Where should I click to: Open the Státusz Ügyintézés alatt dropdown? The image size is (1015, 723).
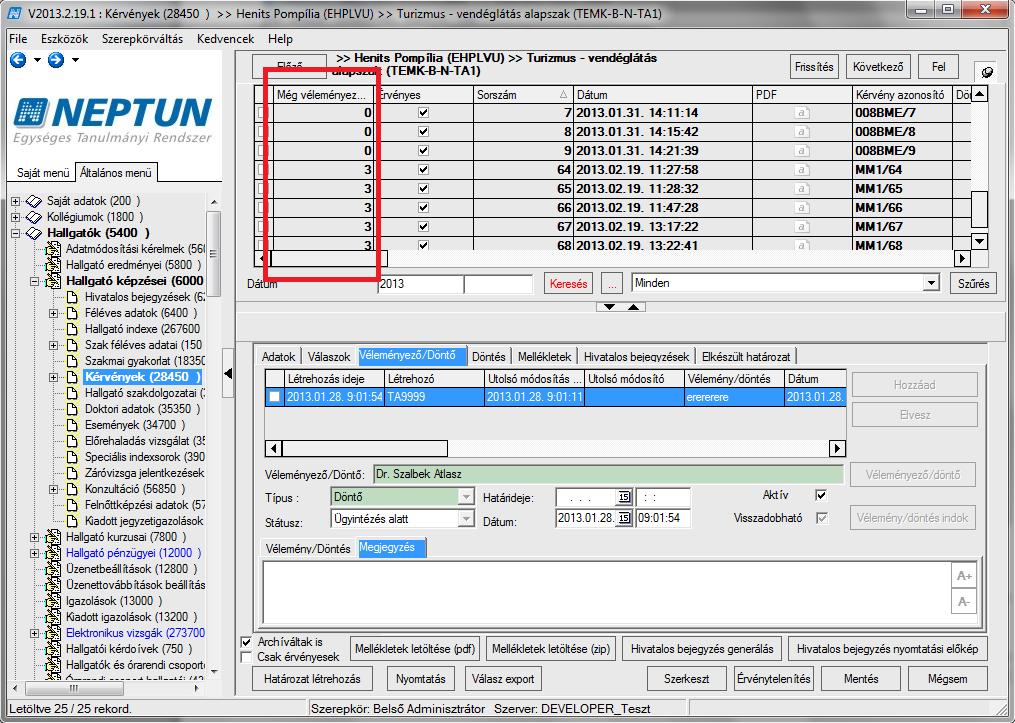point(465,518)
